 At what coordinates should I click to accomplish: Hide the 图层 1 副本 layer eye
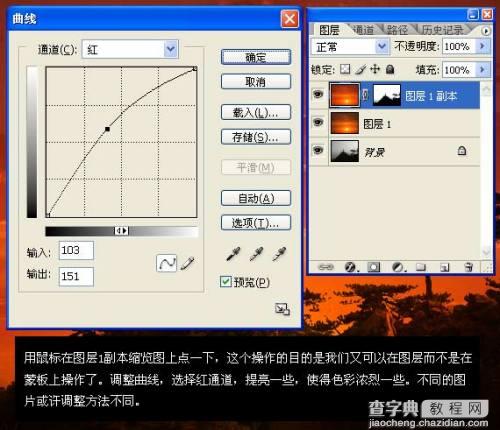click(x=318, y=94)
